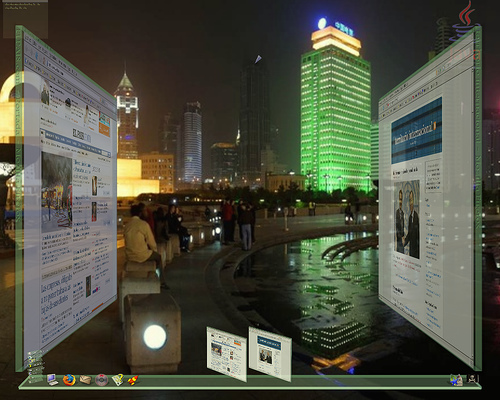Click the red rocket launcher icon
The width and height of the screenshot is (500, 400).
tap(133, 380)
